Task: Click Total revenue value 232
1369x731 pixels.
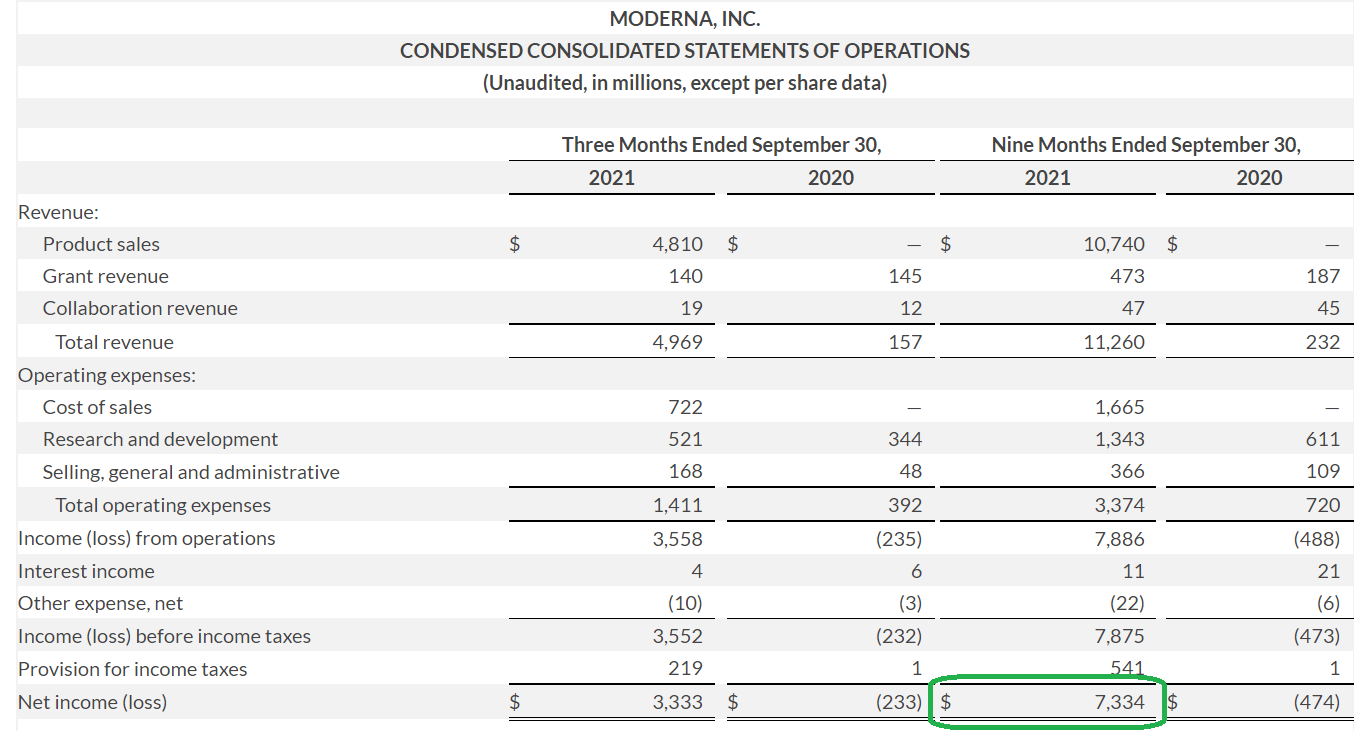Action: [1323, 342]
